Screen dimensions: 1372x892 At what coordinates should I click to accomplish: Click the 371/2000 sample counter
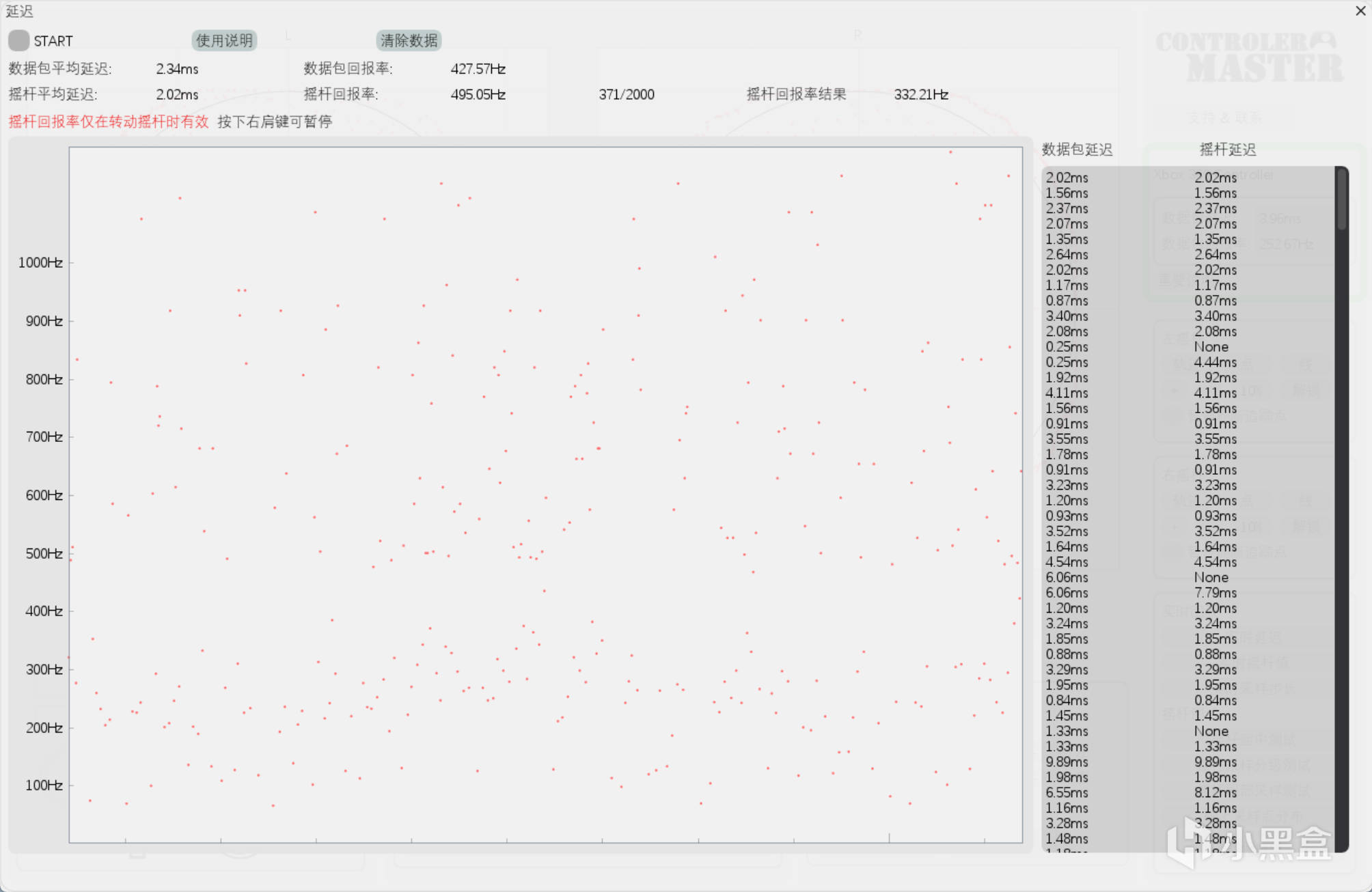pos(627,94)
